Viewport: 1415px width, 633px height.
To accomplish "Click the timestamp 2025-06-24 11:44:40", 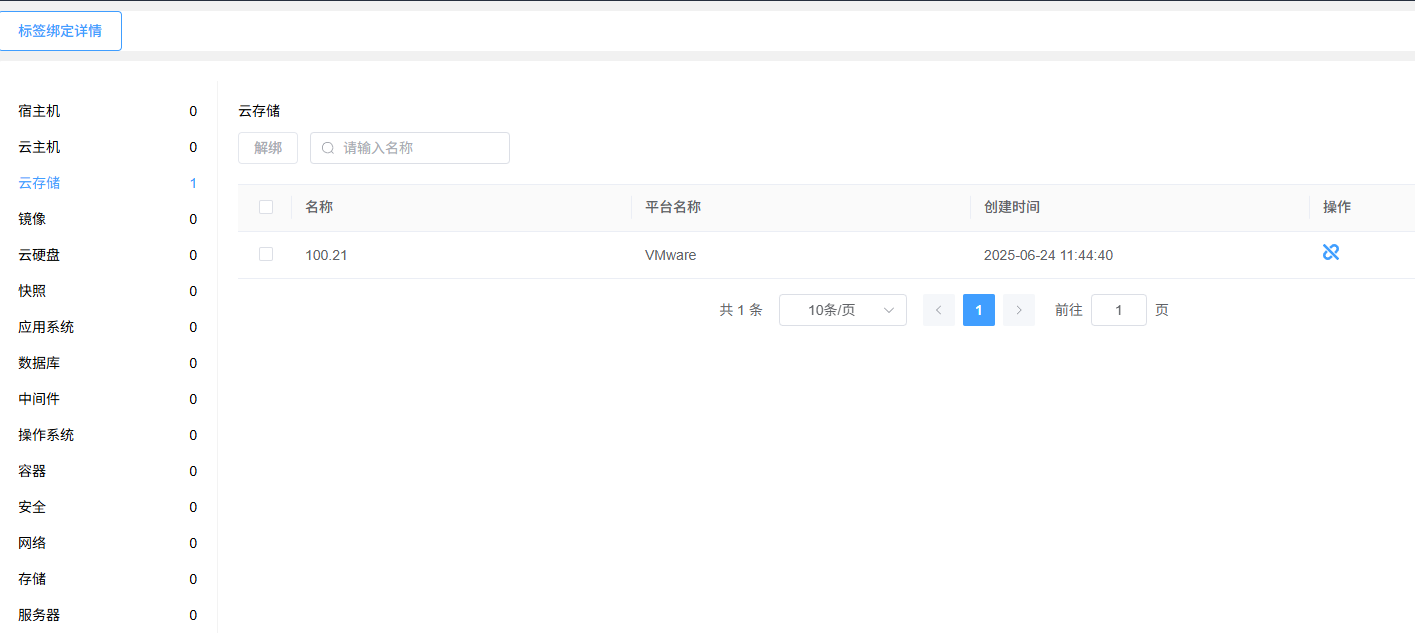I will pyautogui.click(x=1048, y=255).
